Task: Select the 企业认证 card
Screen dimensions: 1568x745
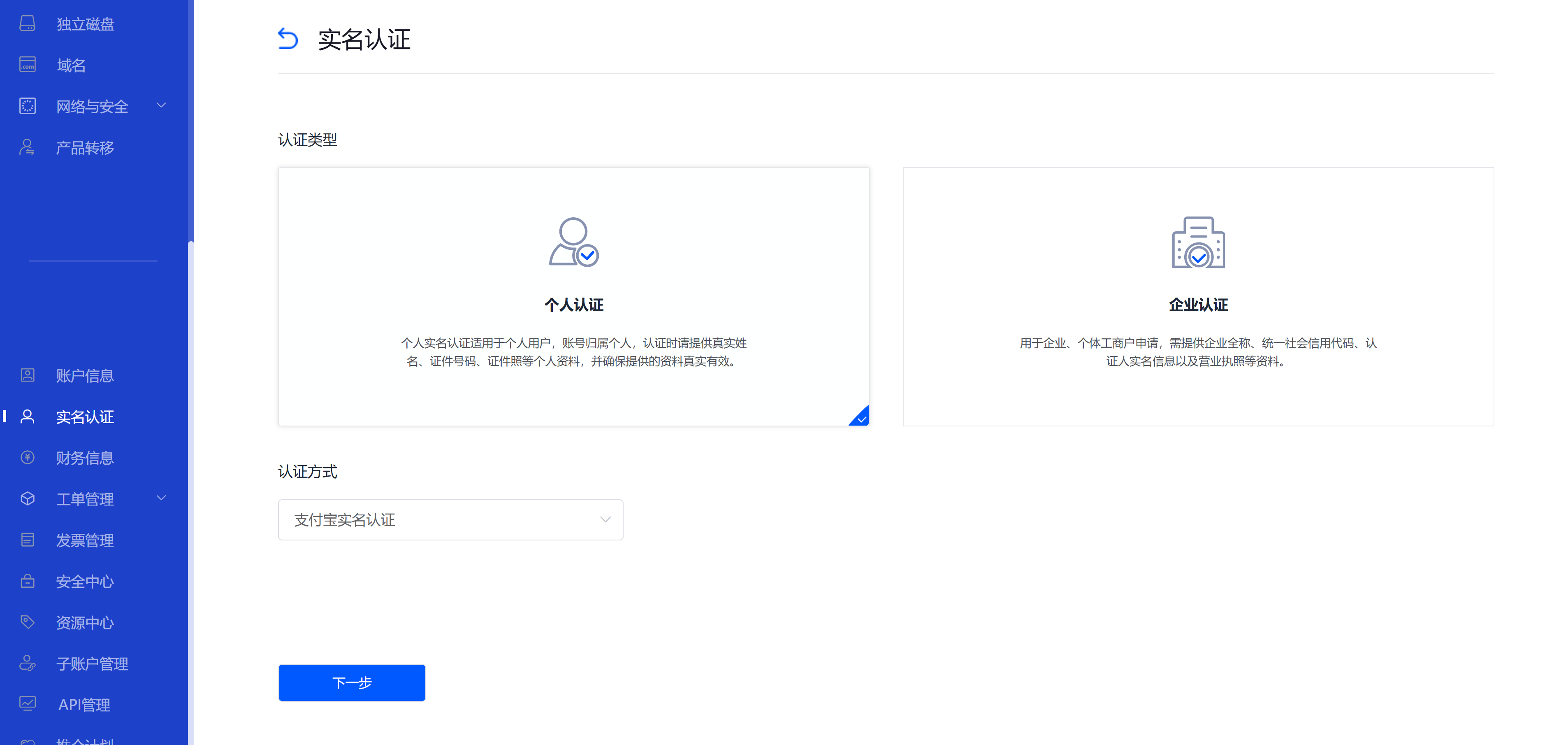Action: click(x=1198, y=297)
